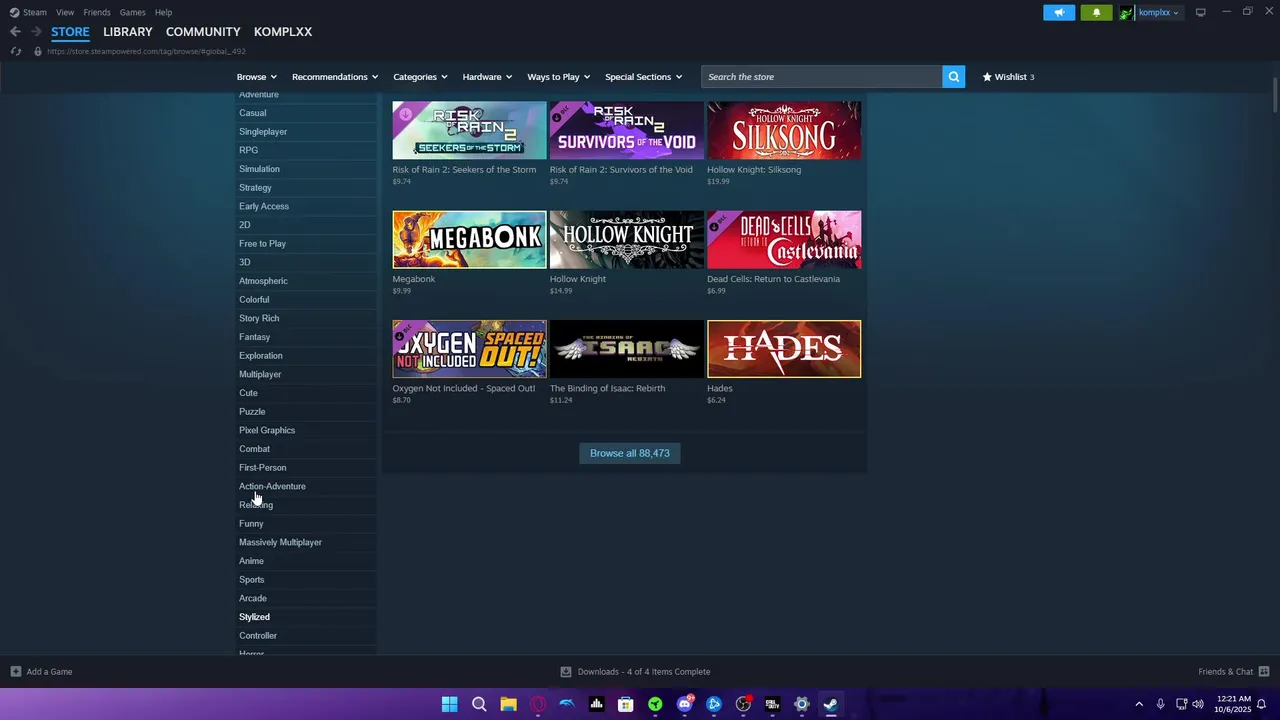Image resolution: width=1280 pixels, height=720 pixels.
Task: Click in the Search the store field
Action: 822,77
